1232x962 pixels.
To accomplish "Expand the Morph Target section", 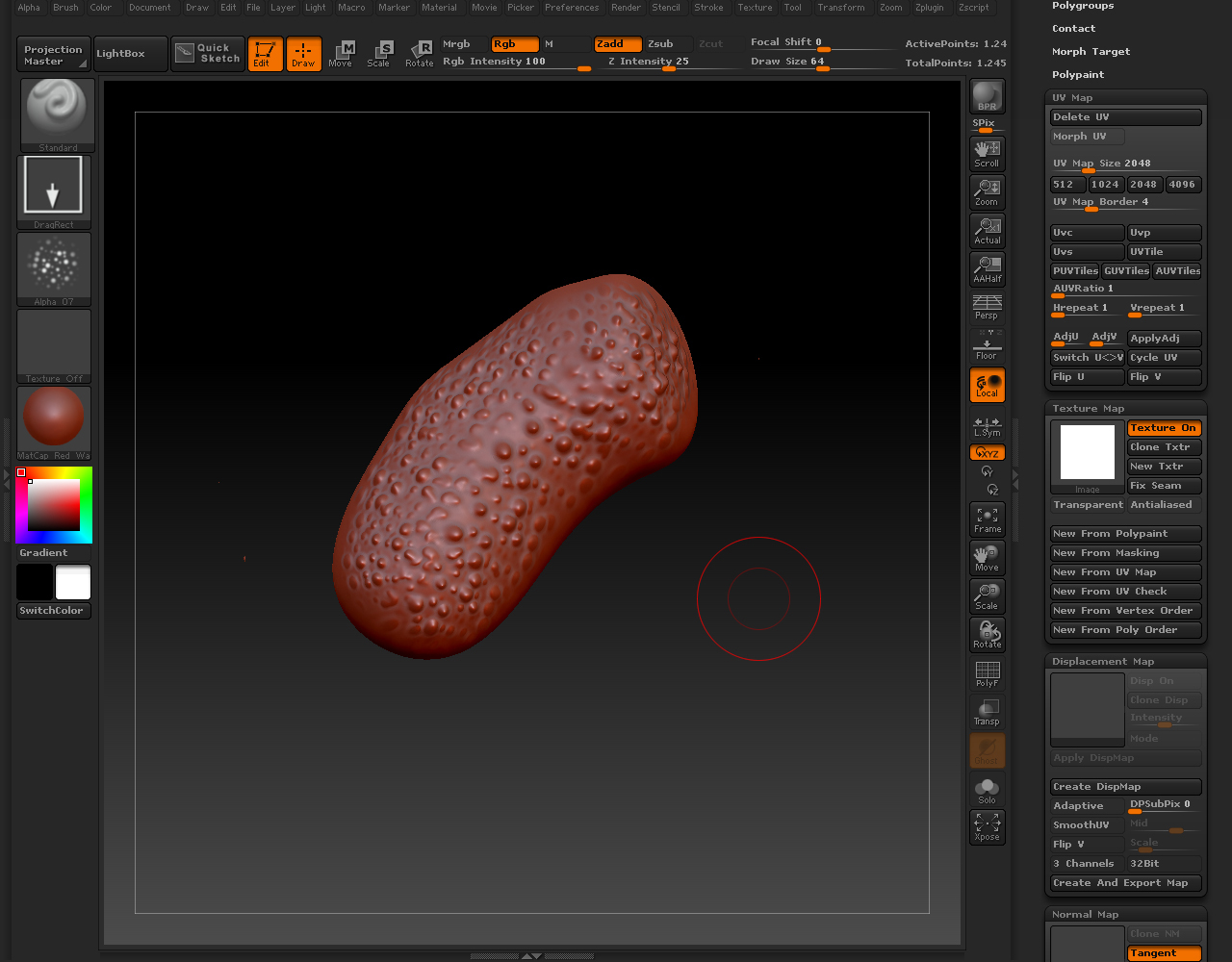I will tap(1091, 52).
